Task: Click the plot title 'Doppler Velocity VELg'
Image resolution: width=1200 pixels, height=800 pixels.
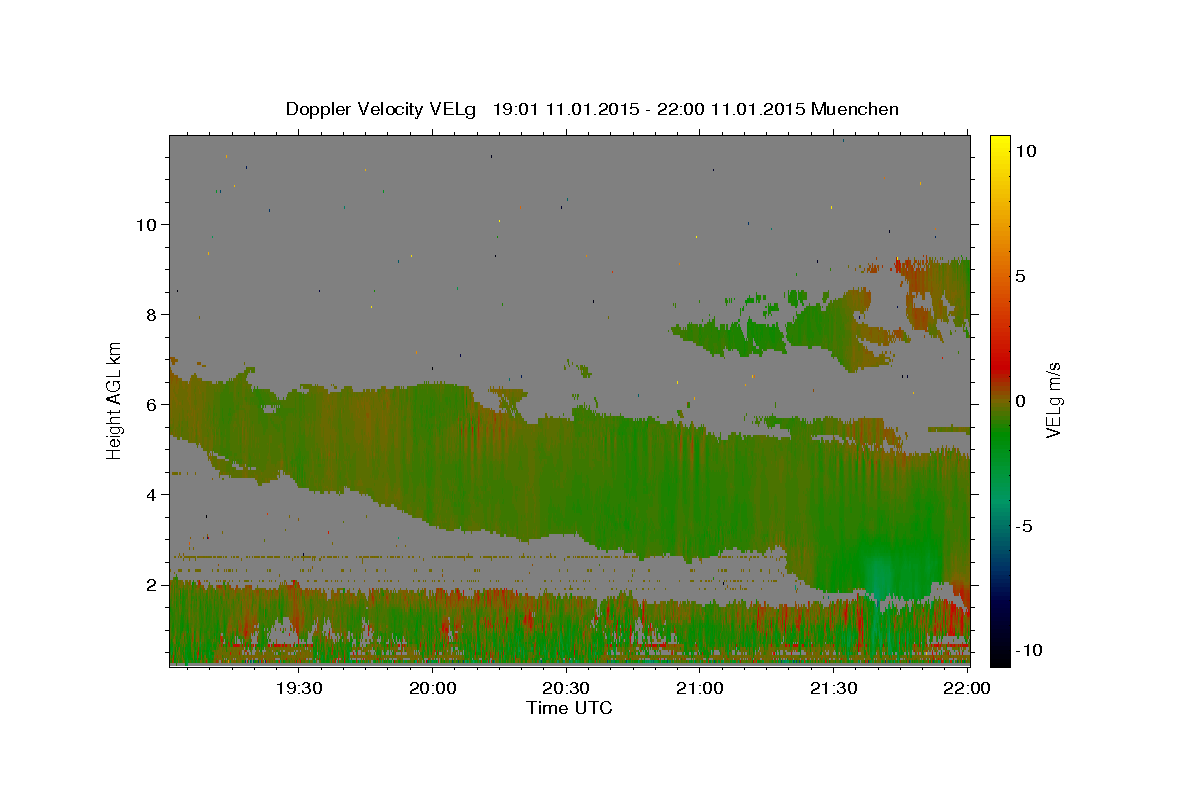Action: 383,110
